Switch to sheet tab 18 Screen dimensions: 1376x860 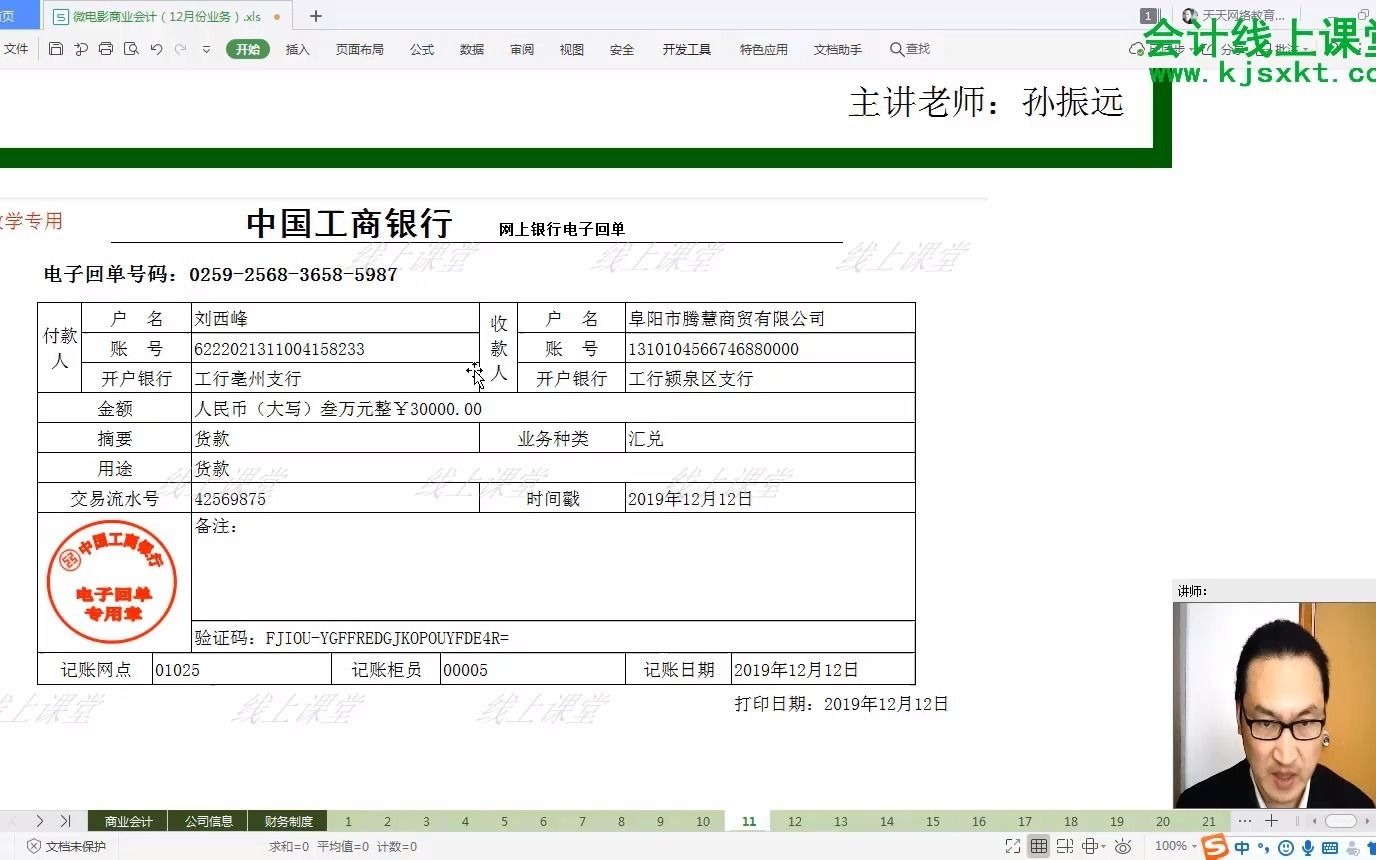1071,821
